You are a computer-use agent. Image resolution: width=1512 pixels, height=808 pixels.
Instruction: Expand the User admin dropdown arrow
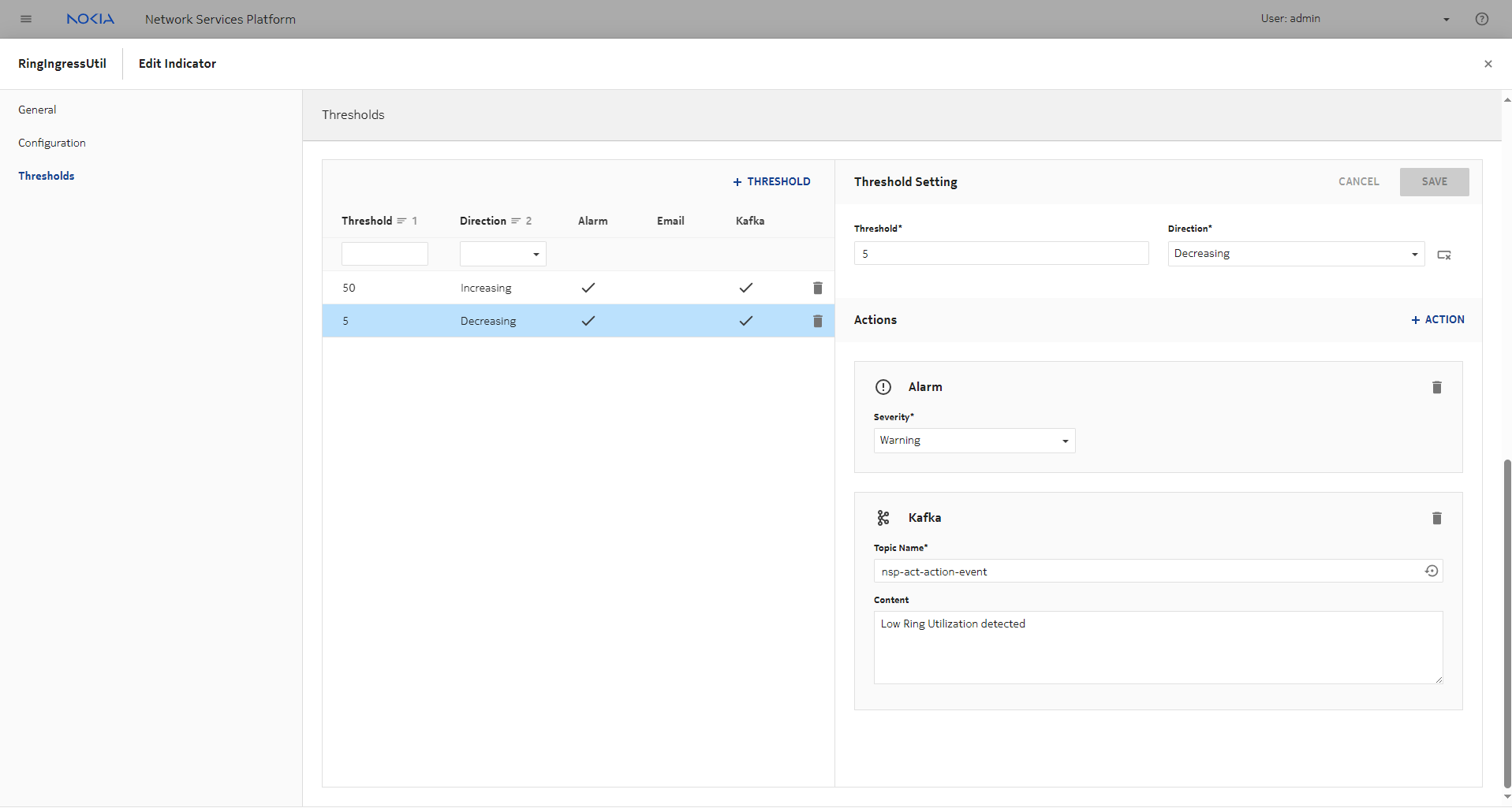point(1447,20)
